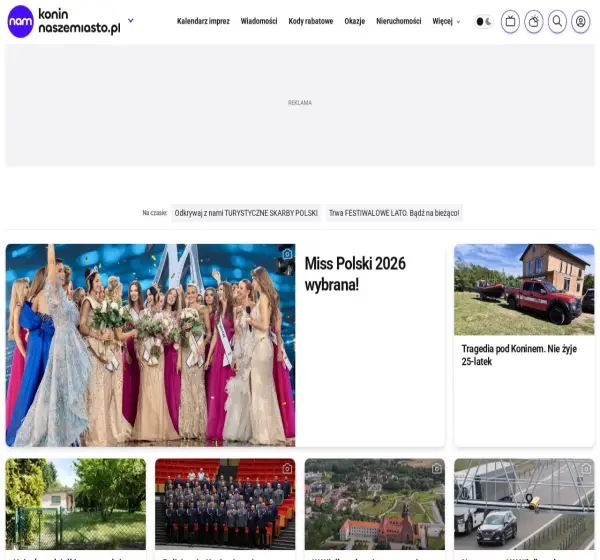This screenshot has width=600, height=560.
Task: Open the fenced garden house thumbnail
Action: 76,504
